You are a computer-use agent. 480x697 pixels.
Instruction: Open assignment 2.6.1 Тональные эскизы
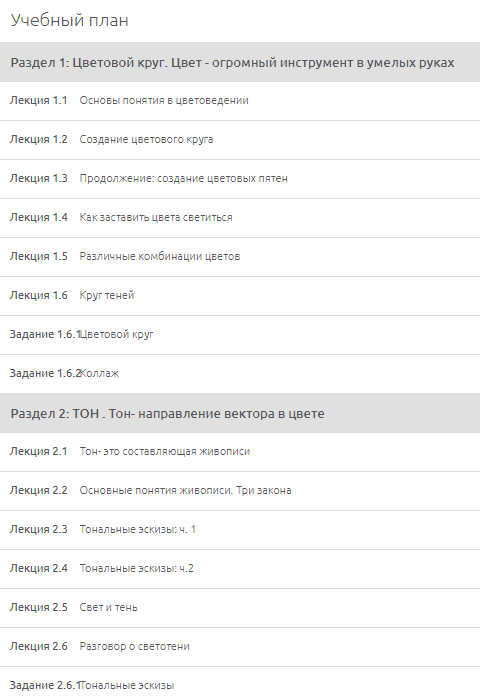pyautogui.click(x=240, y=682)
